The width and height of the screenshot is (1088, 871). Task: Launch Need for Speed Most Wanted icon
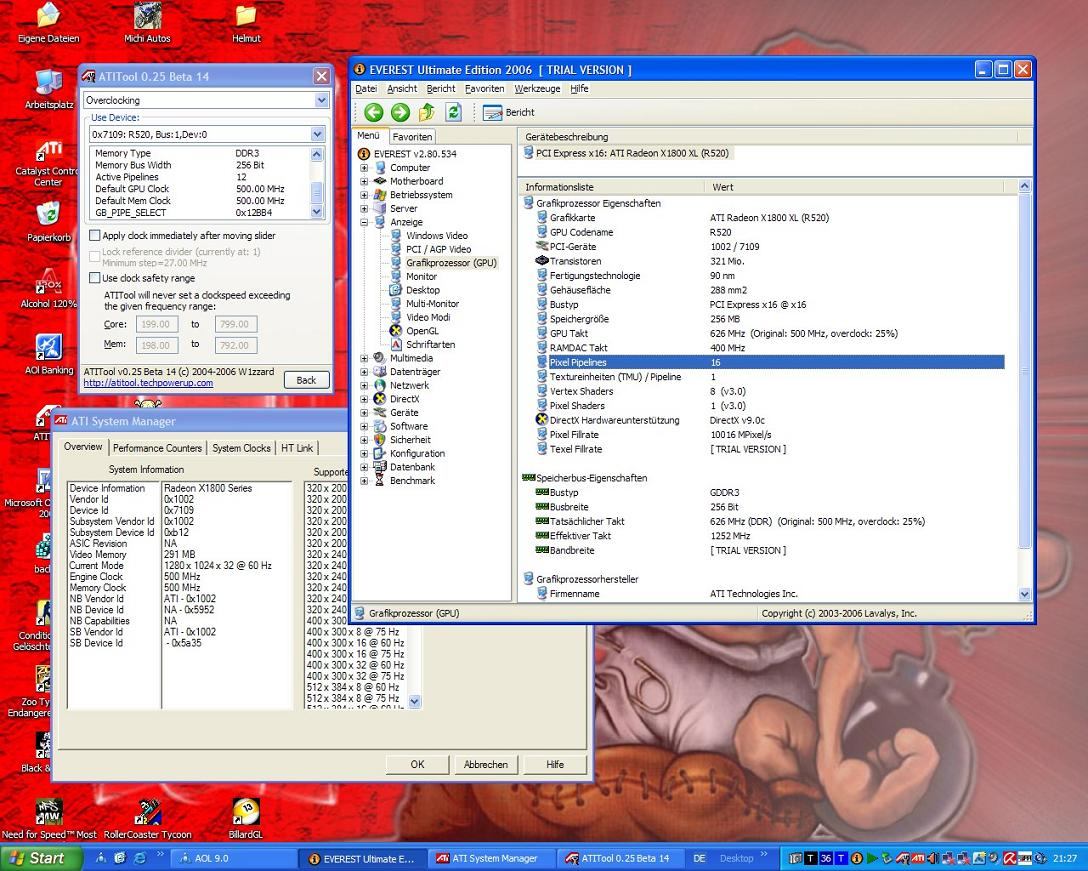49,820
